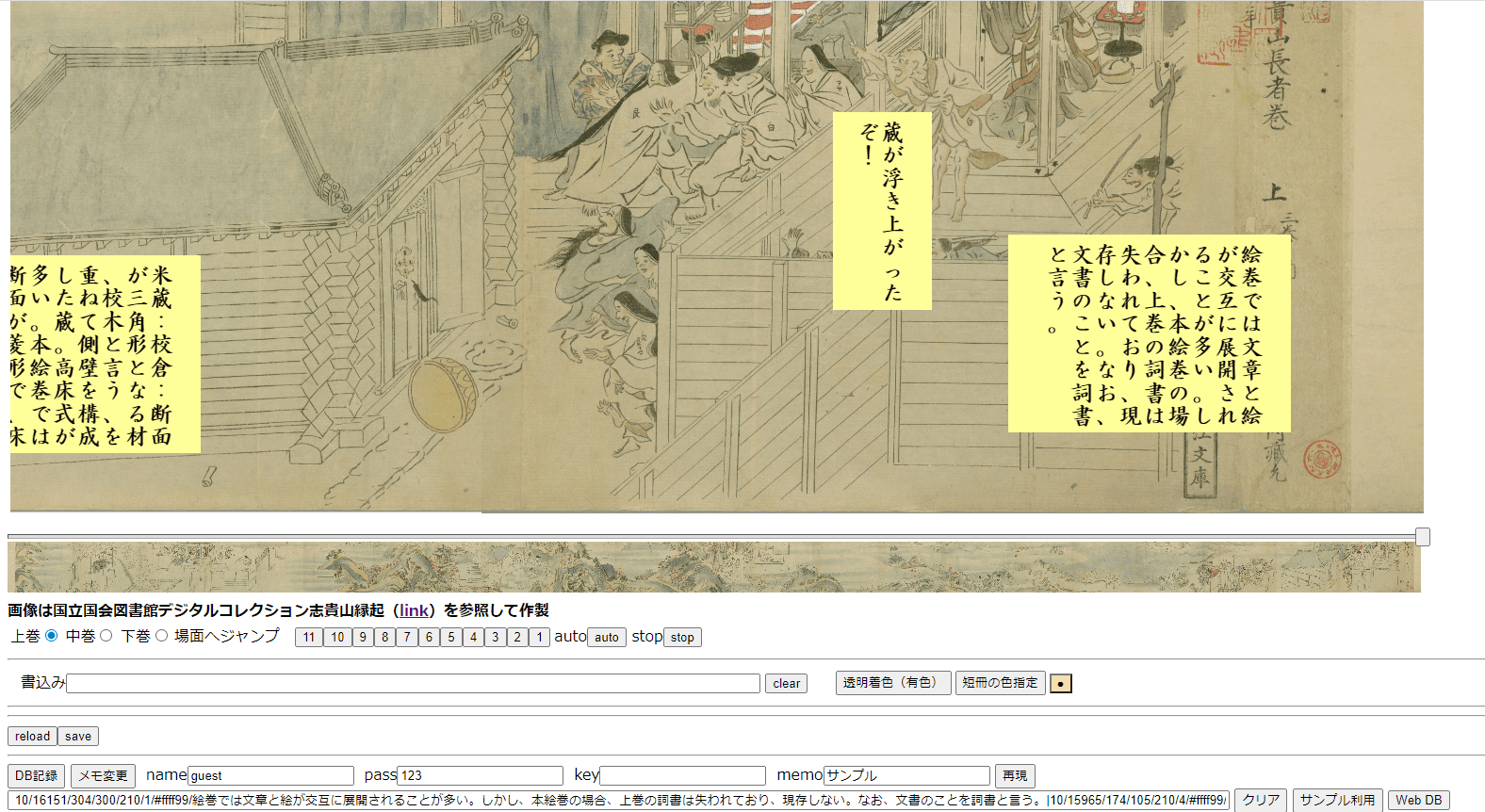Jump to scene 4
Screen dimensions: 1485x812
(473, 638)
